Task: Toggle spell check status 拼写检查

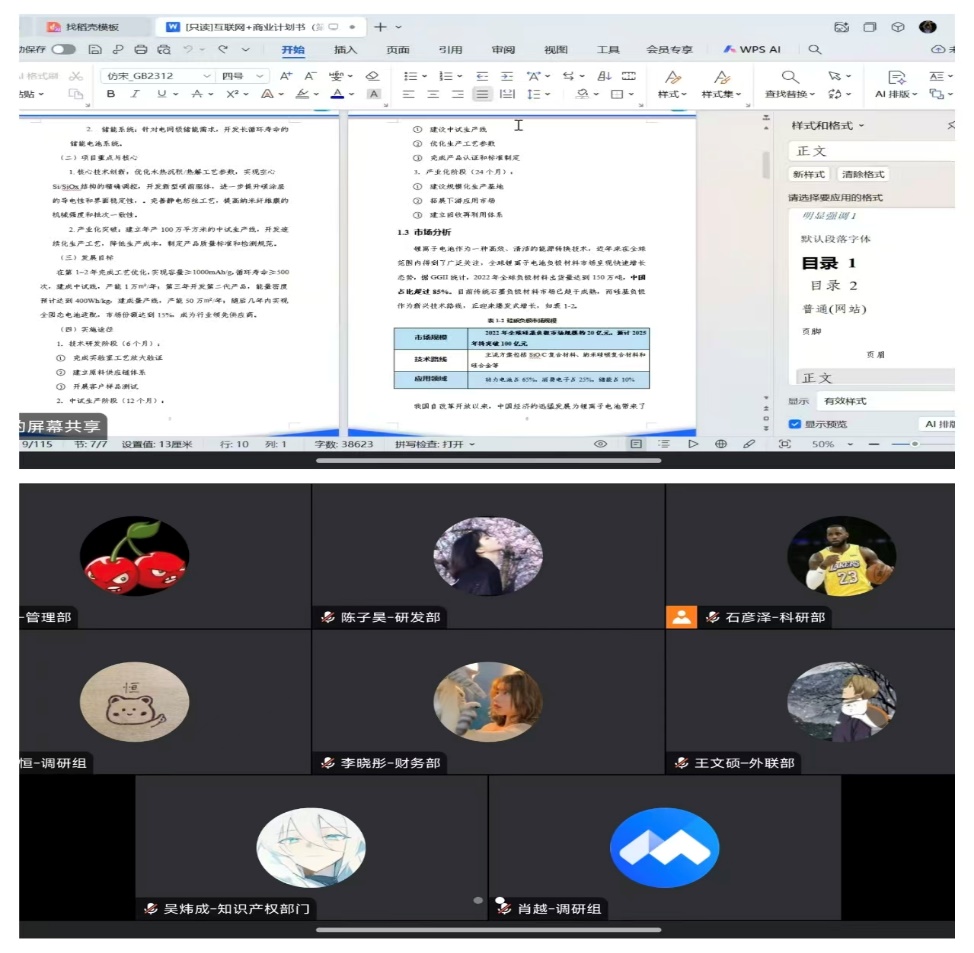Action: coord(433,444)
